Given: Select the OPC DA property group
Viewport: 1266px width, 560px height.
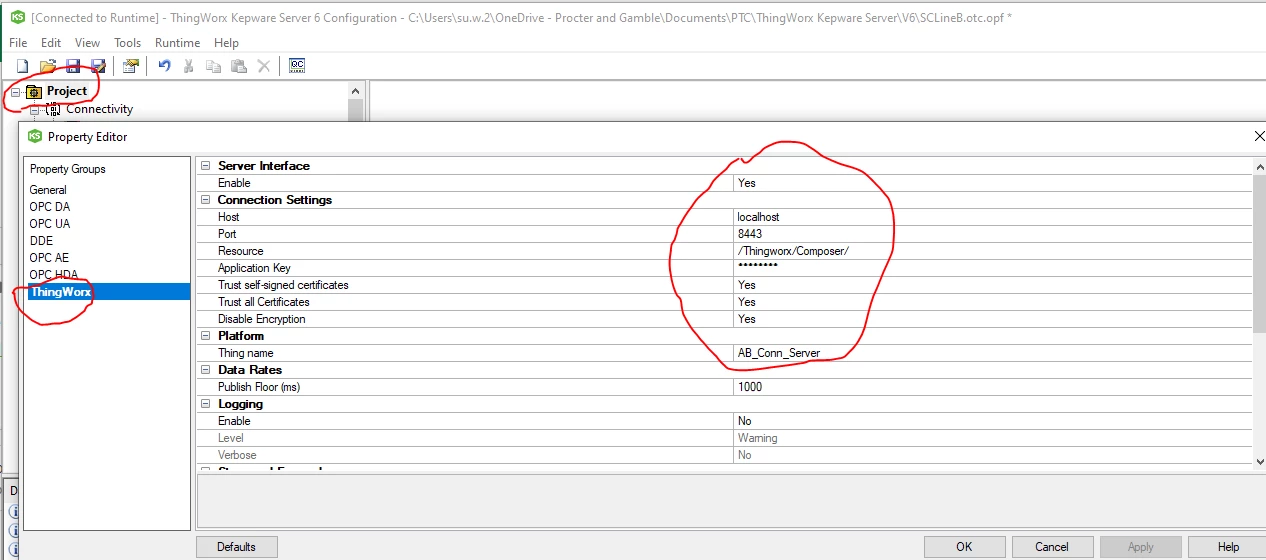Looking at the screenshot, I should pos(50,207).
